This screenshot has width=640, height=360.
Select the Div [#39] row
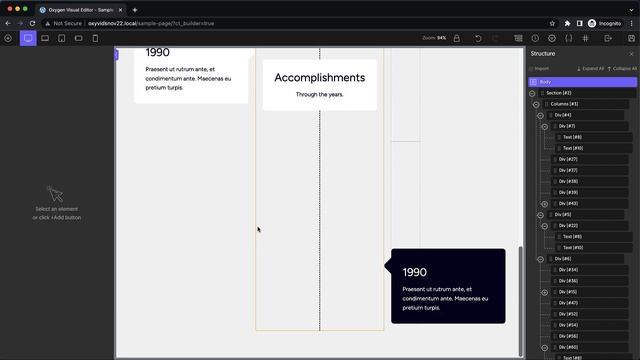click(589, 192)
